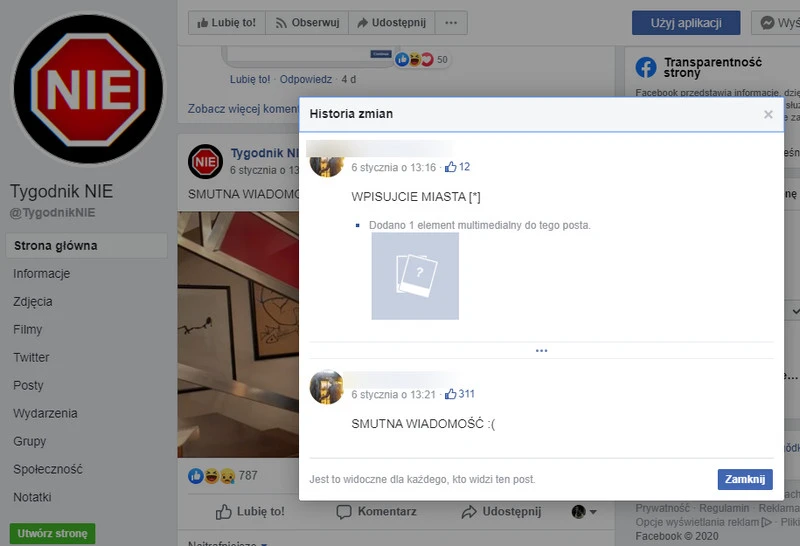Open the Obserwuj follow button
800x546 pixels.
pyautogui.click(x=308, y=22)
